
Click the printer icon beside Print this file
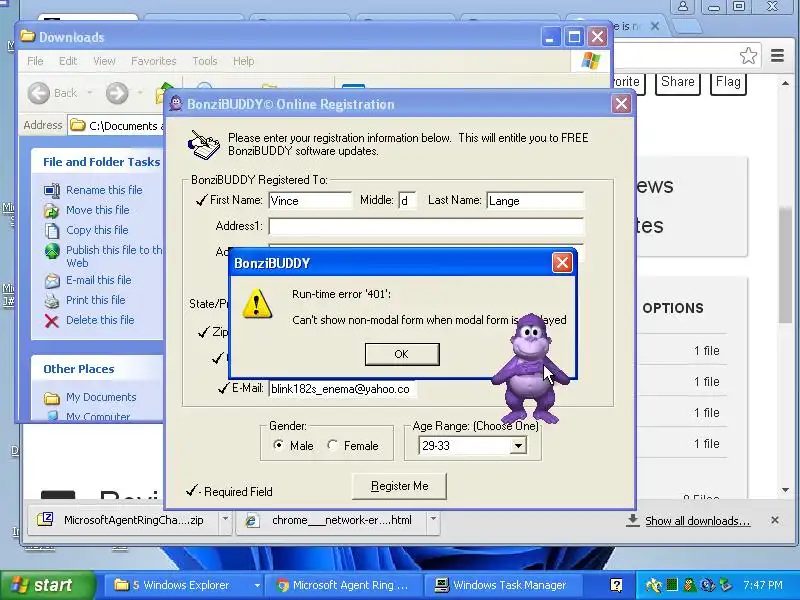(x=52, y=301)
